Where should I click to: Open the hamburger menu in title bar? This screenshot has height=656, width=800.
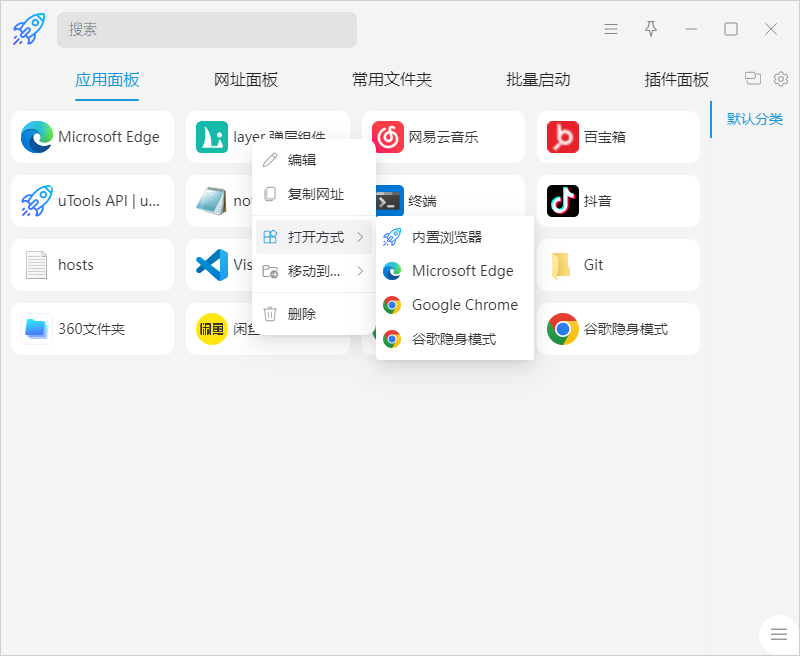[x=611, y=29]
